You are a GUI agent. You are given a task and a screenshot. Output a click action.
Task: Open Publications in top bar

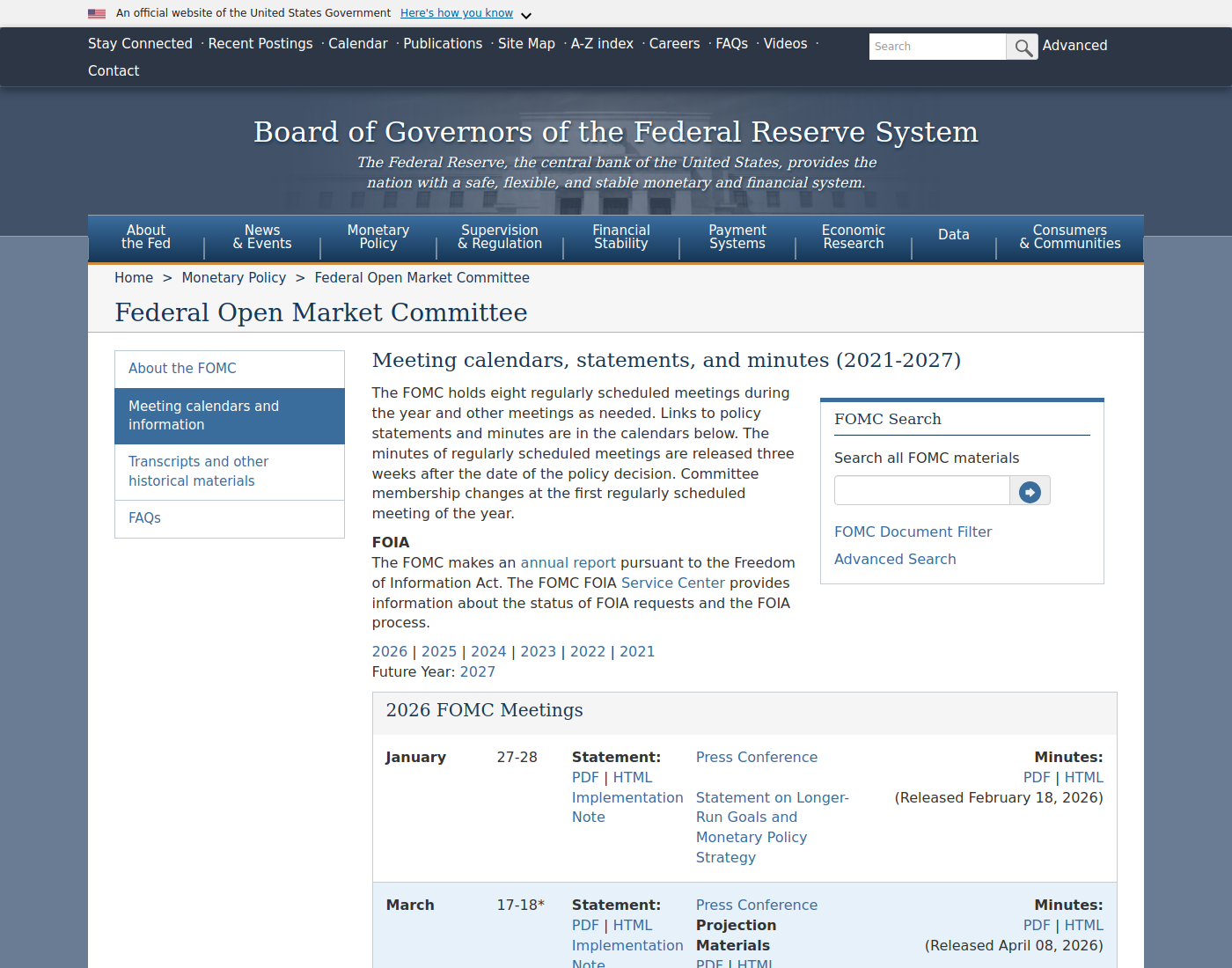click(x=443, y=44)
